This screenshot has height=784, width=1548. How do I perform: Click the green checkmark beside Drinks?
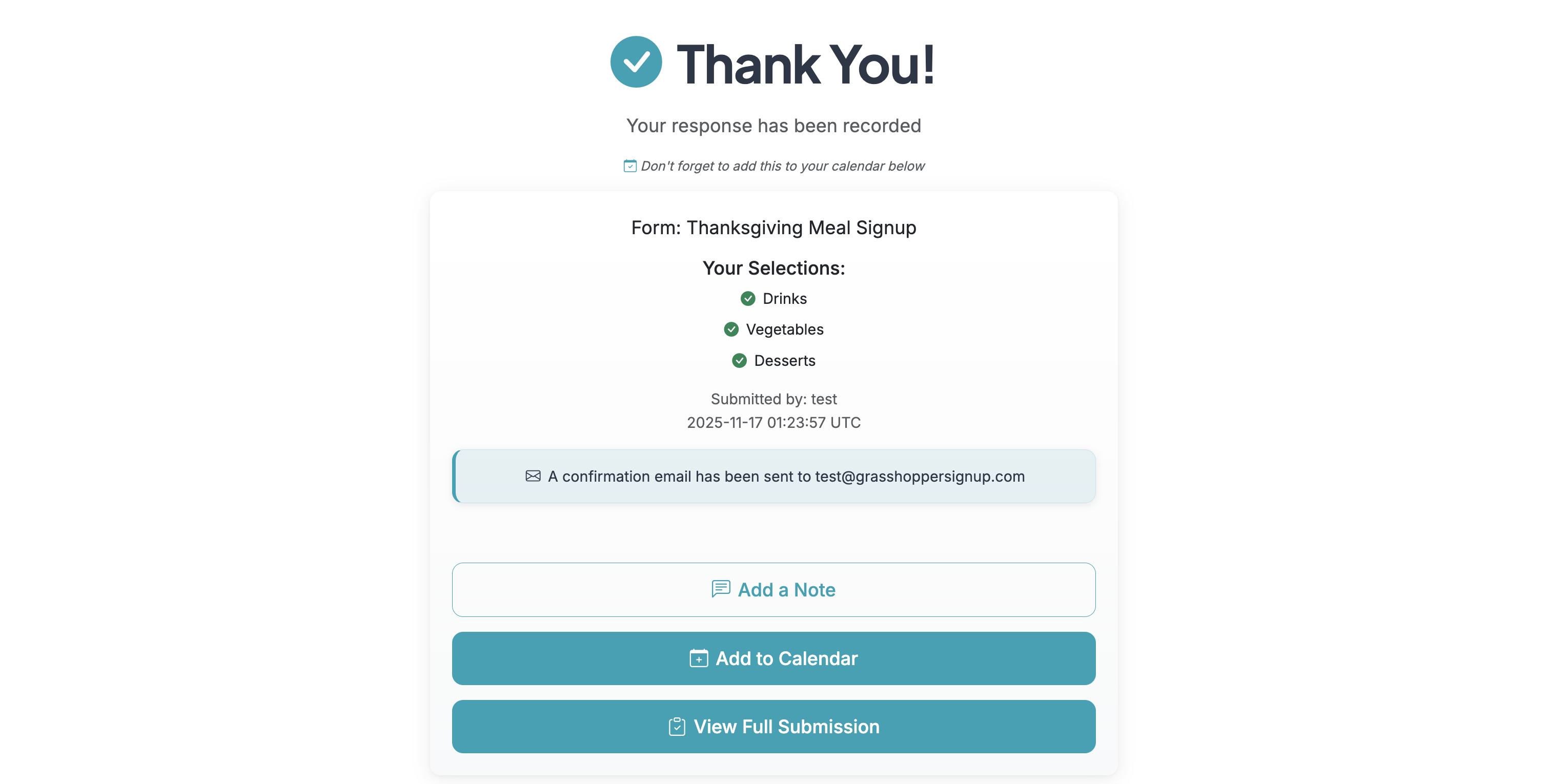click(747, 298)
